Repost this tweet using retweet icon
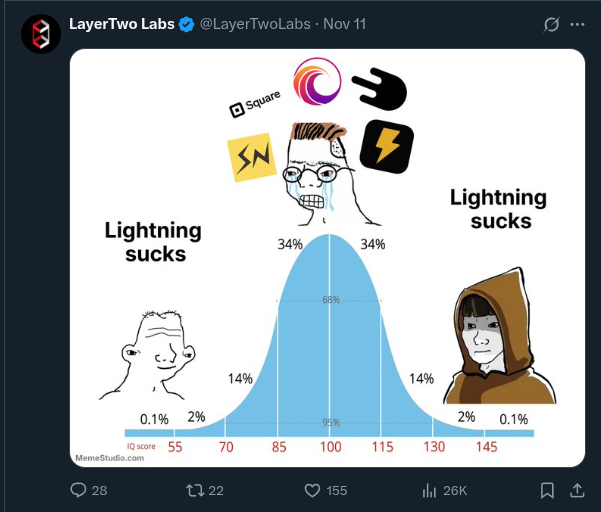The image size is (601, 512). pos(195,490)
